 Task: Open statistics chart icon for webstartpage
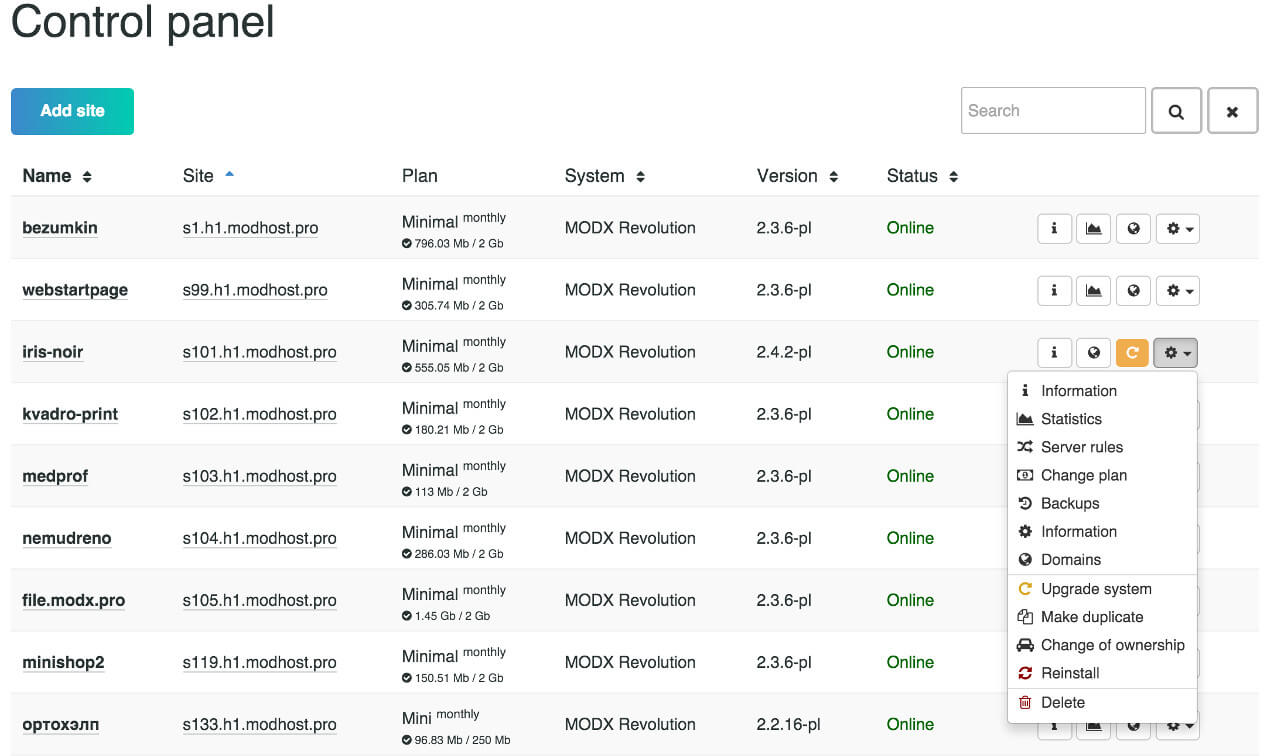(x=1093, y=290)
